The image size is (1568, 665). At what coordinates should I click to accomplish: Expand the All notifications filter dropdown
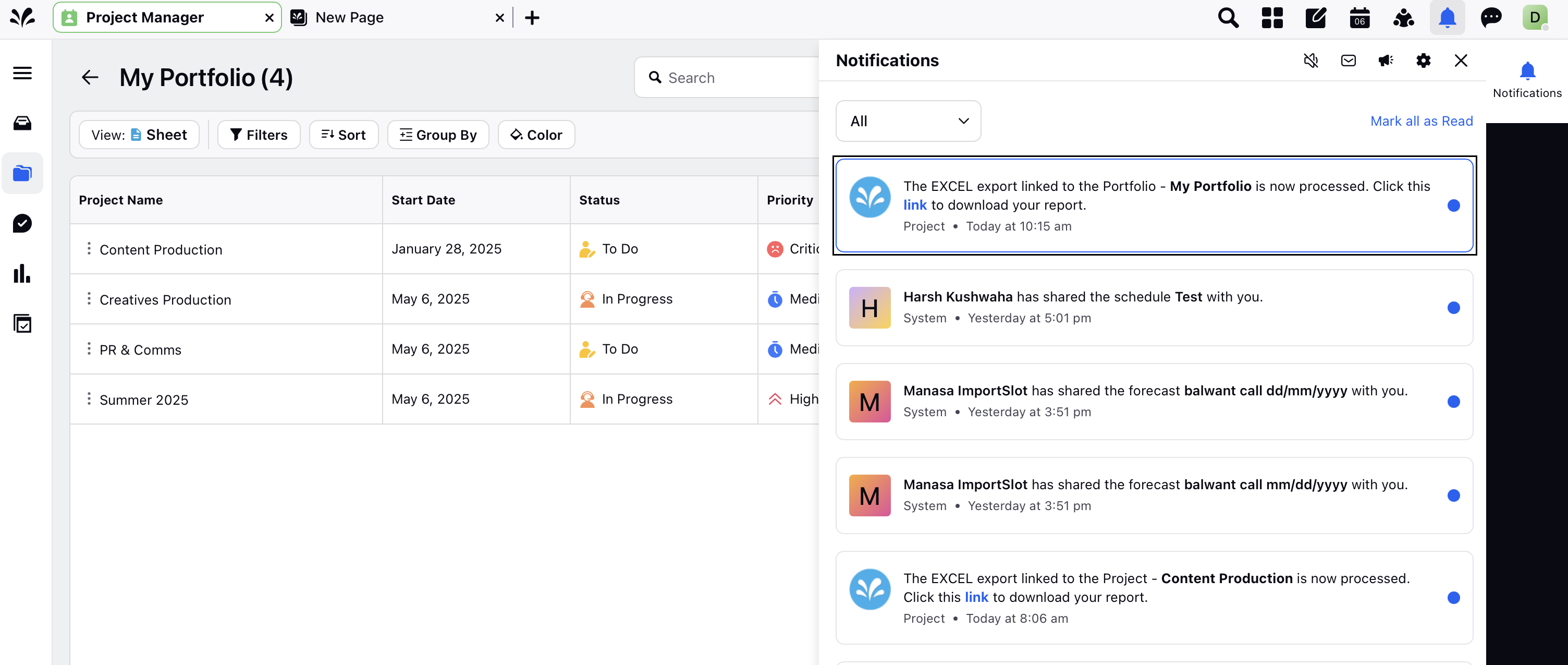[x=908, y=121]
